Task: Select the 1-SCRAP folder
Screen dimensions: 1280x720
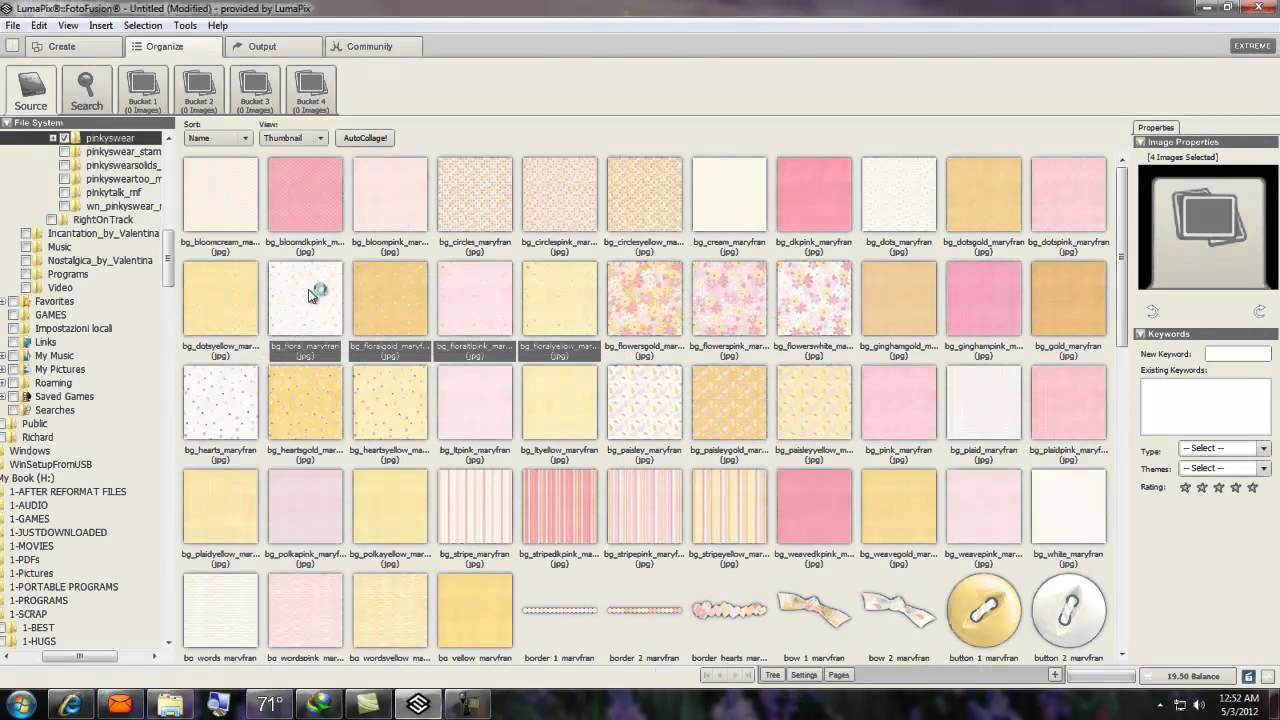Action: pyautogui.click(x=29, y=614)
